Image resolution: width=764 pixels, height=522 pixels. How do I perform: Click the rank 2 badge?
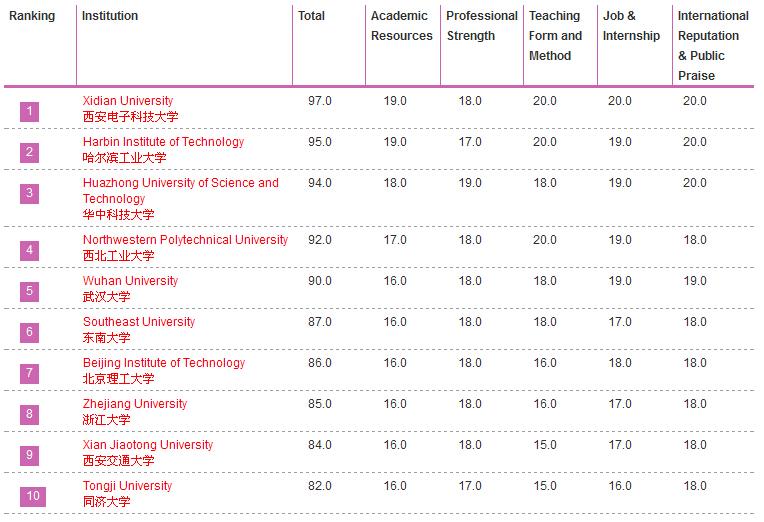(29, 153)
